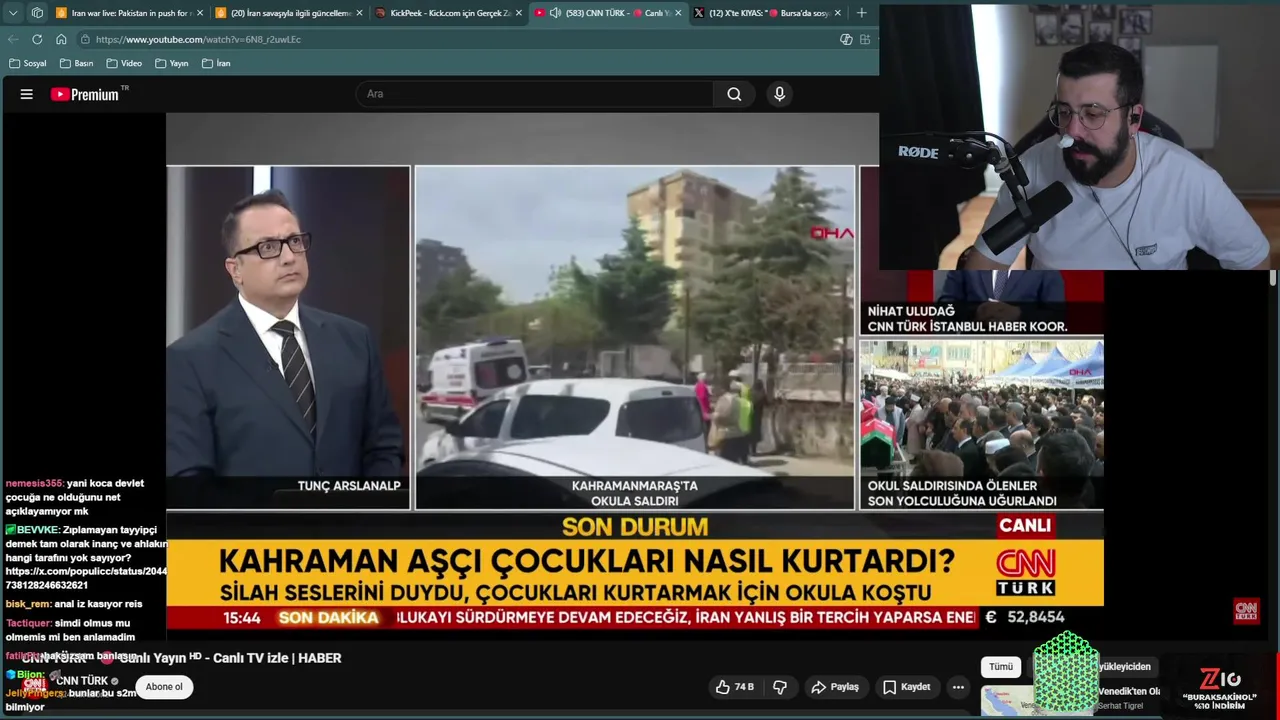Mute tab via speaker icon on CNN TÜRK tab
The height and width of the screenshot is (720, 1280).
[554, 13]
